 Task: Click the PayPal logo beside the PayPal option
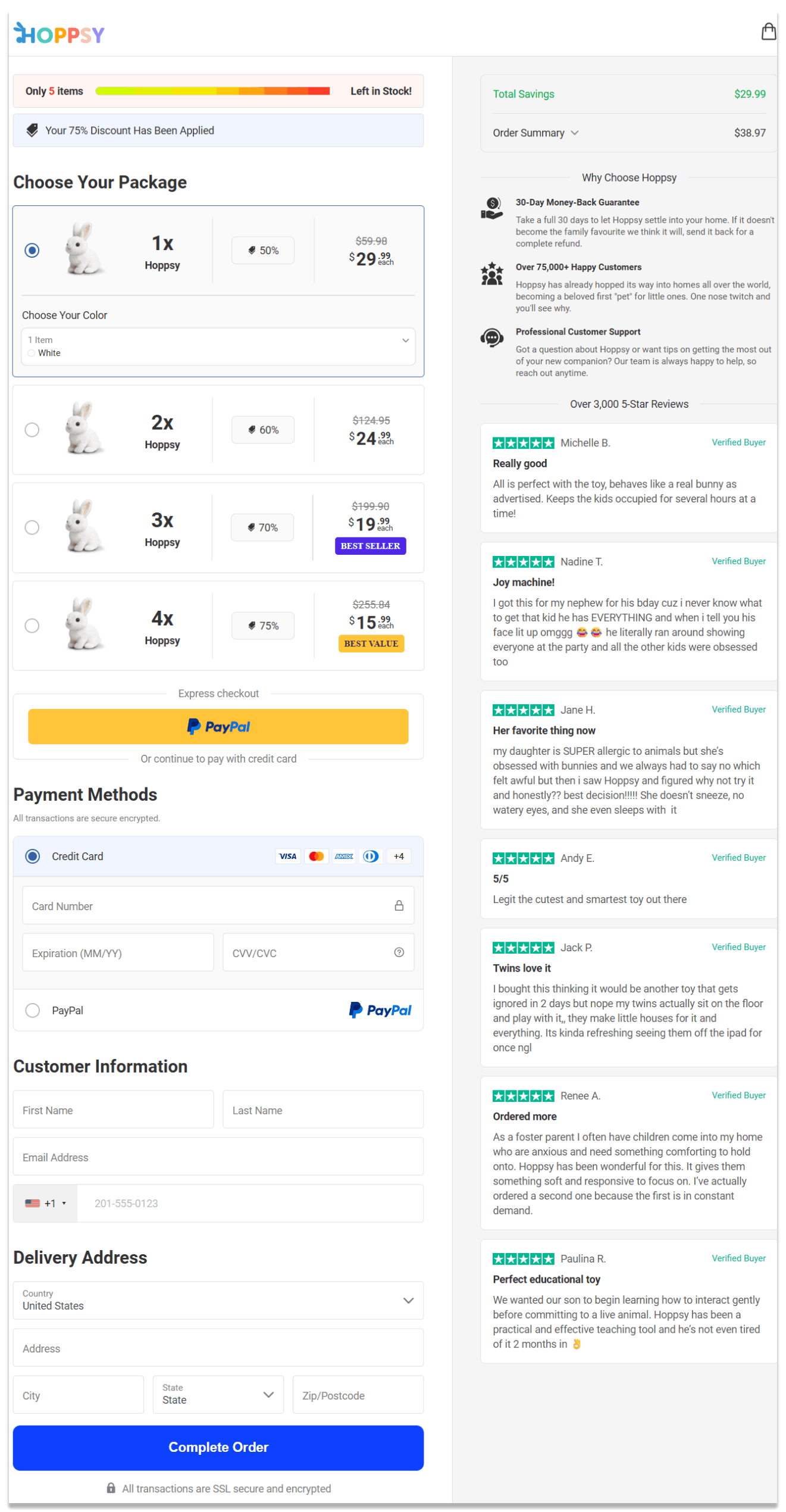[380, 1010]
